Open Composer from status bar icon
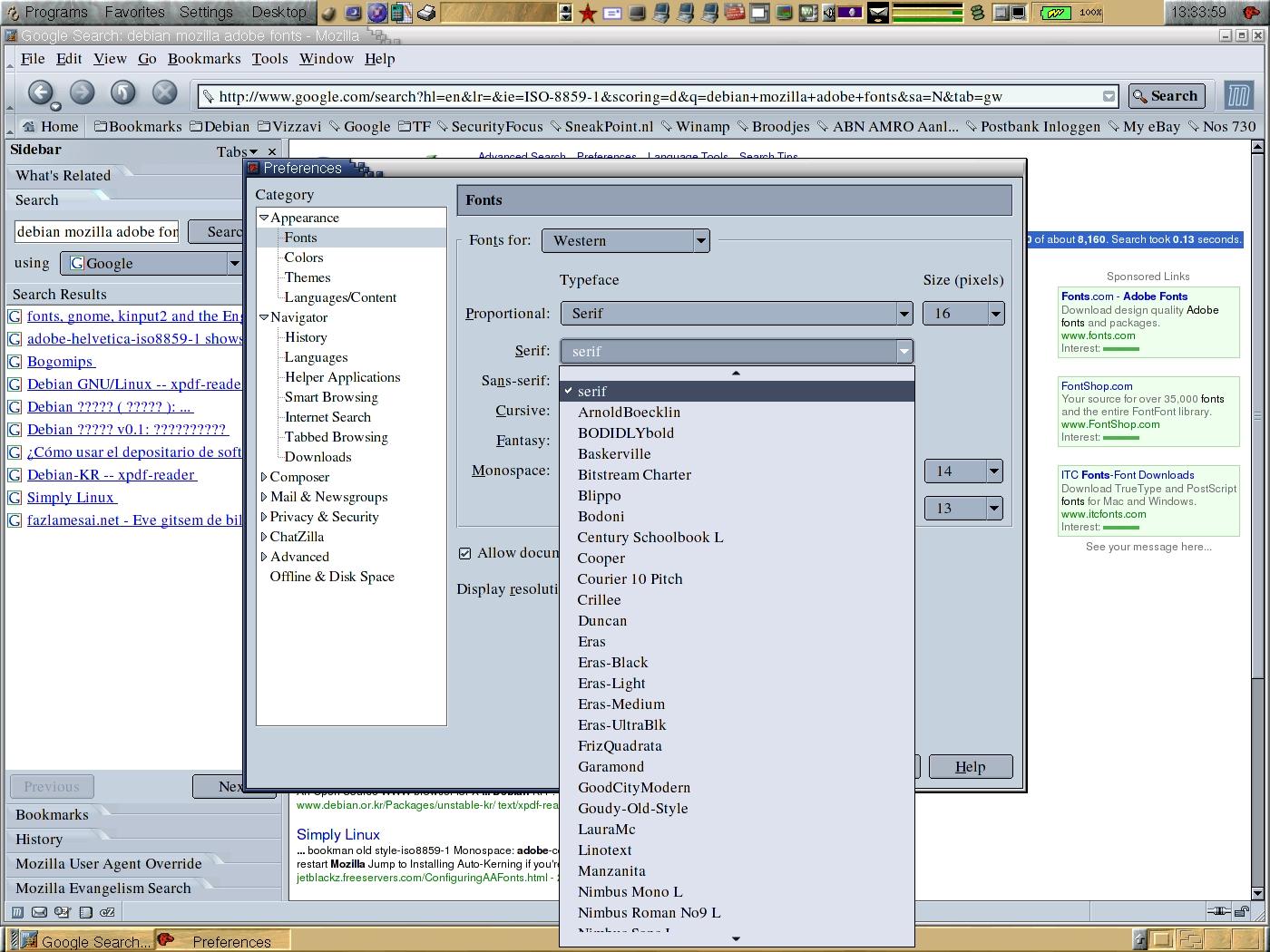This screenshot has width=1270, height=952. (x=63, y=912)
